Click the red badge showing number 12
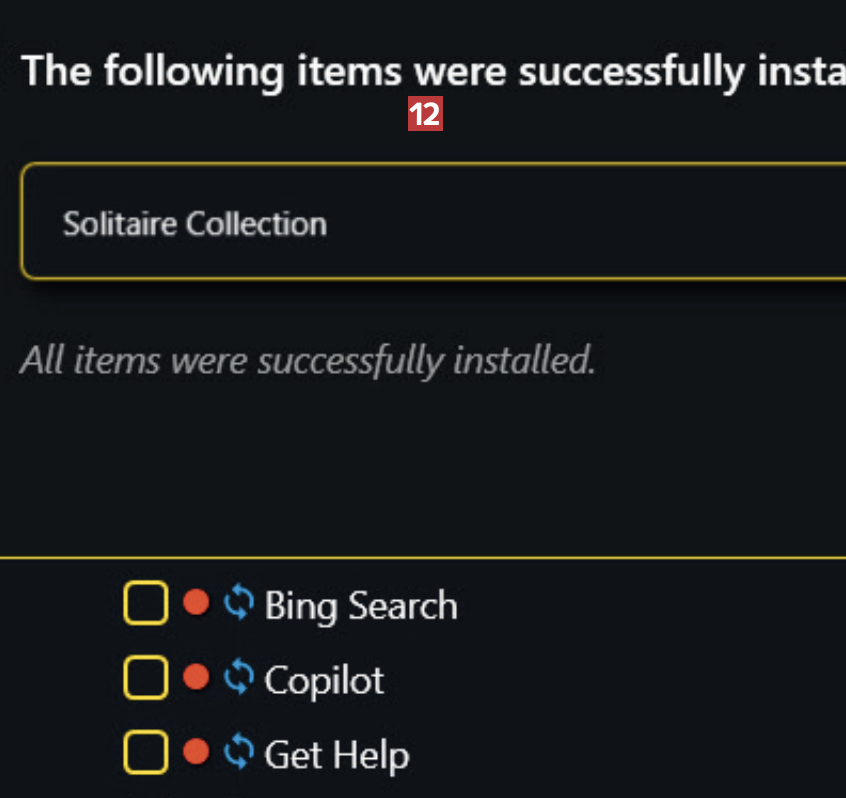The image size is (846, 798). 425,115
